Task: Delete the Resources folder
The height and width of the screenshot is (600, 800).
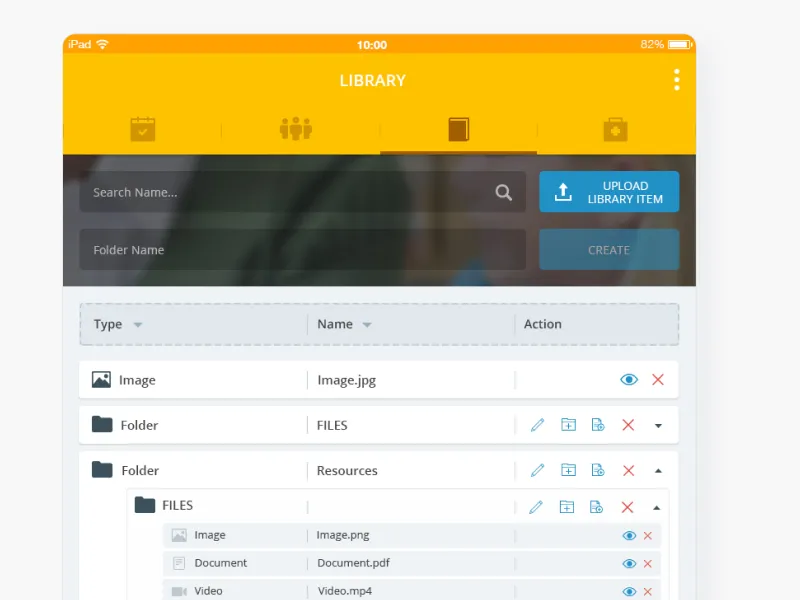Action: click(x=628, y=470)
